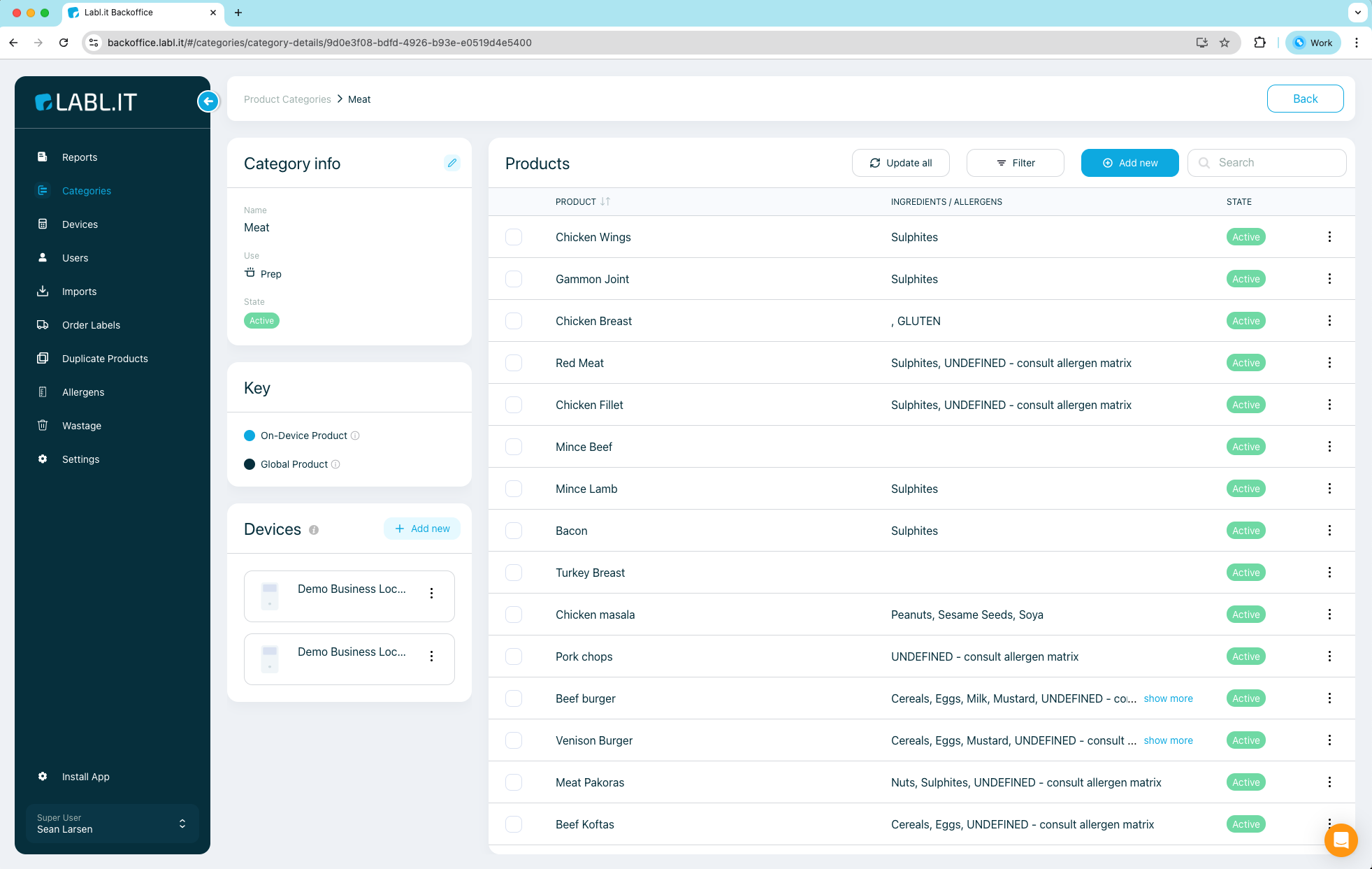The image size is (1372, 869).
Task: Click the Global Product info icon
Action: point(335,464)
